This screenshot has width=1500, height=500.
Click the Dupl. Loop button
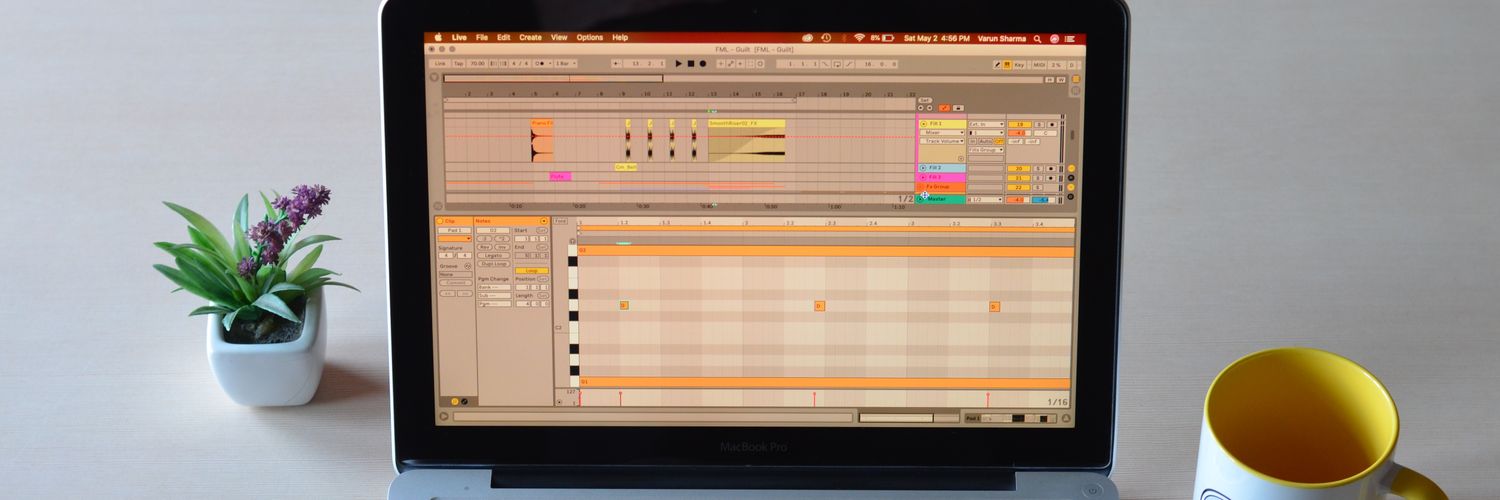(x=493, y=264)
